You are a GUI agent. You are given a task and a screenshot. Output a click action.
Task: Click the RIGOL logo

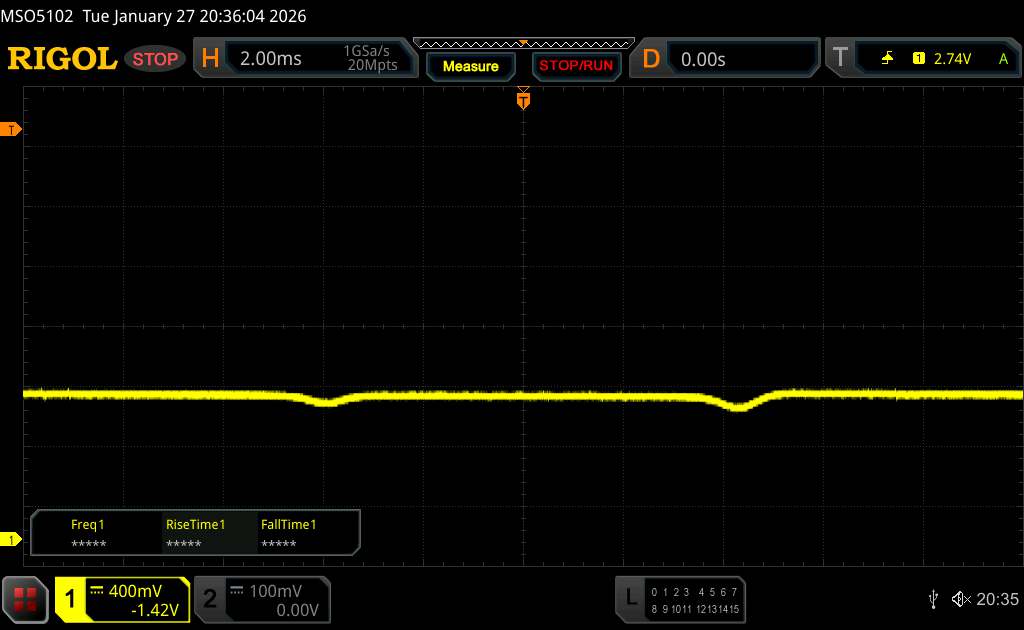click(62, 59)
